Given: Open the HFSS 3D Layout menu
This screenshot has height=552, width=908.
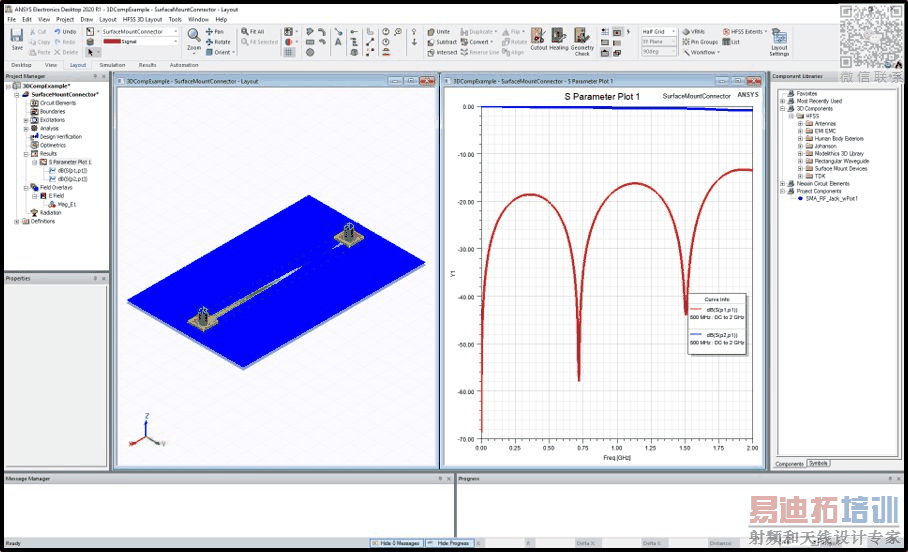Looking at the screenshot, I should [142, 19].
